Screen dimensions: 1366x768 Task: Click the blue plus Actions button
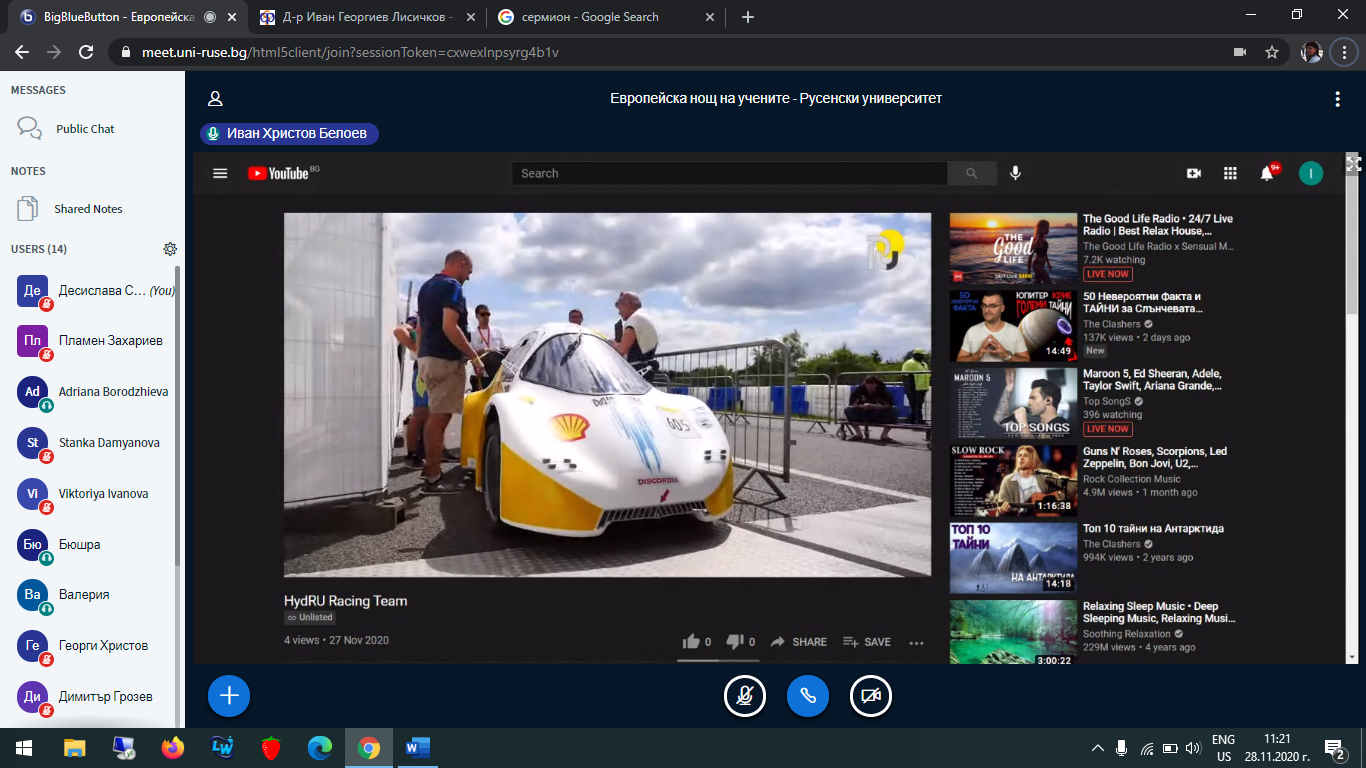coord(229,696)
